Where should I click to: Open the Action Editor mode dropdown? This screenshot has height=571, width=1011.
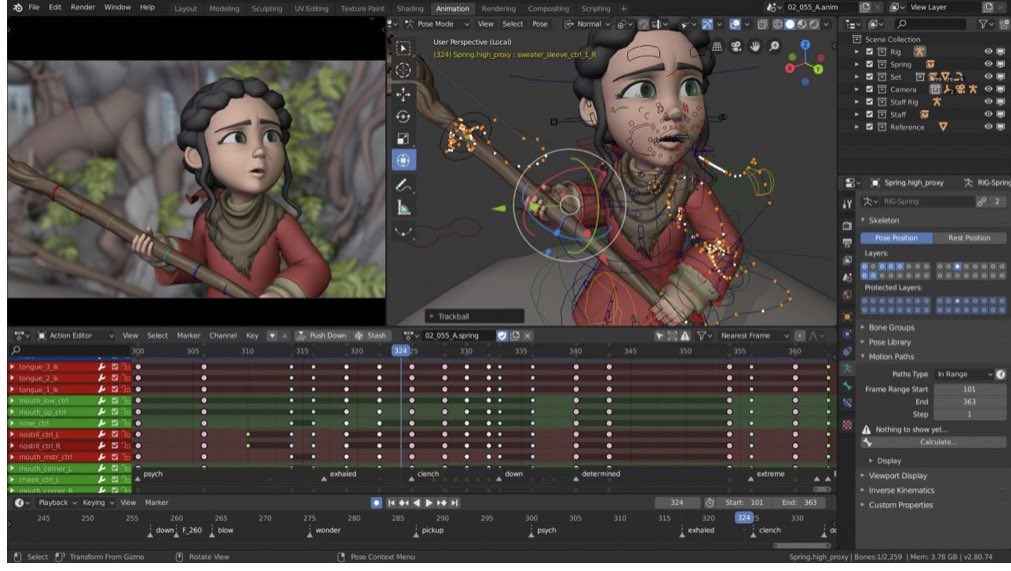tap(76, 336)
